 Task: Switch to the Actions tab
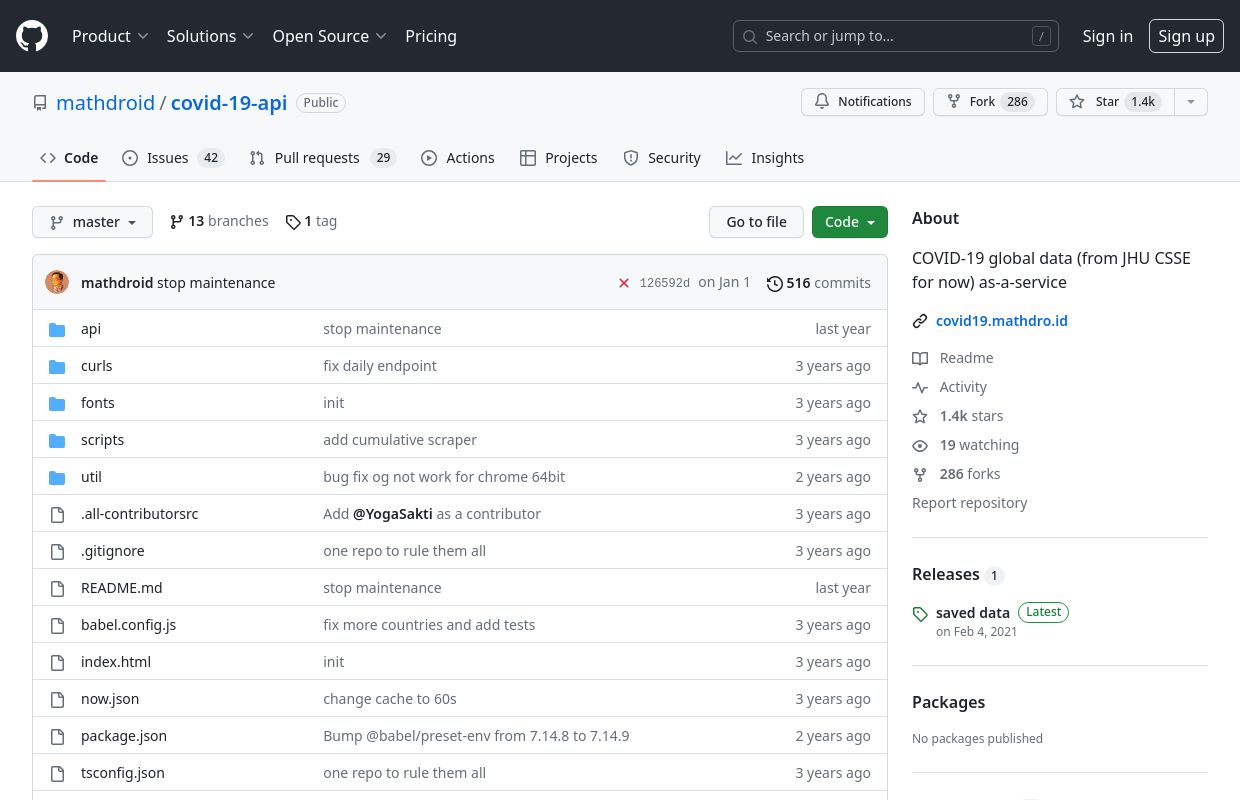pyautogui.click(x=458, y=158)
